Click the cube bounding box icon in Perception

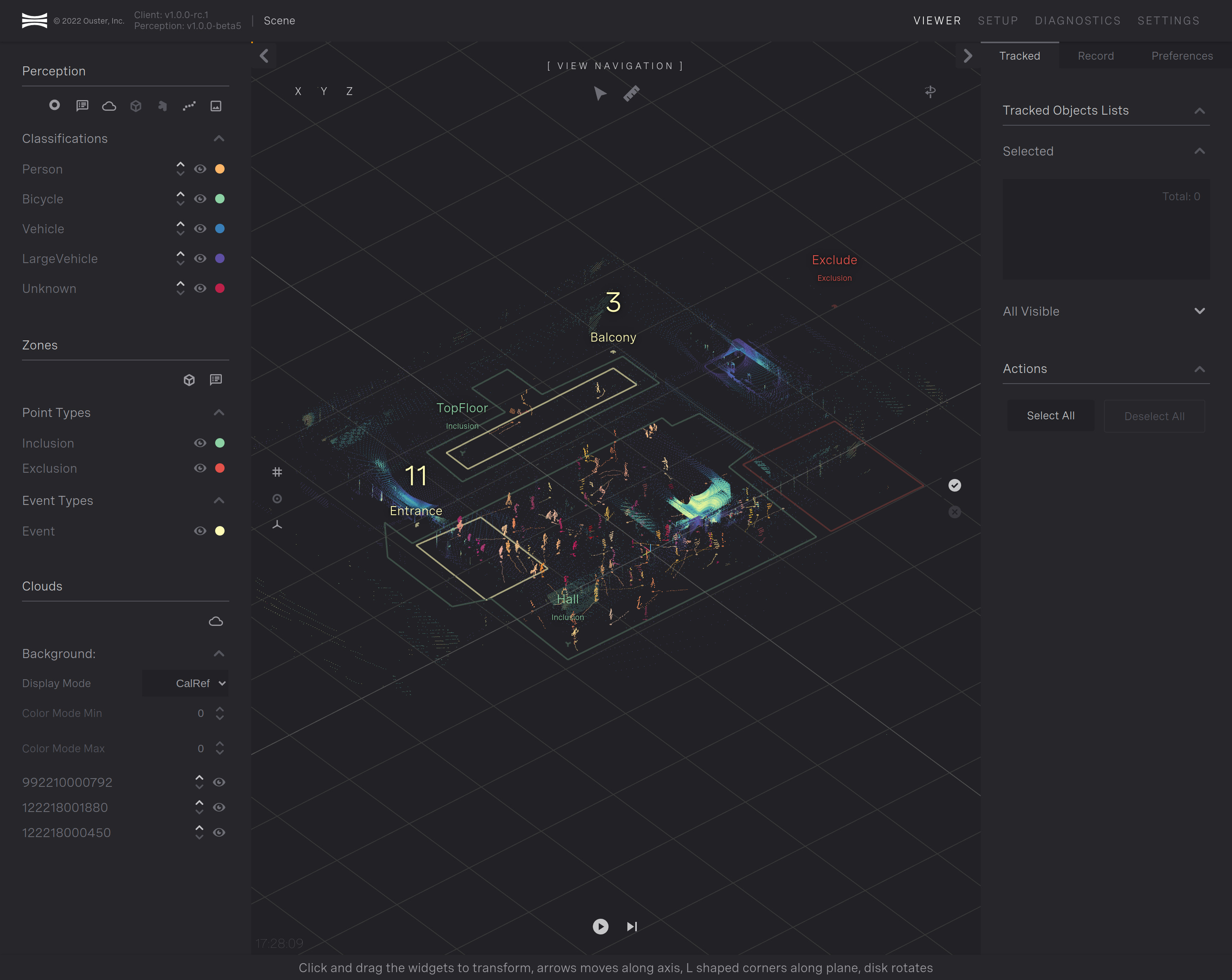coord(135,106)
